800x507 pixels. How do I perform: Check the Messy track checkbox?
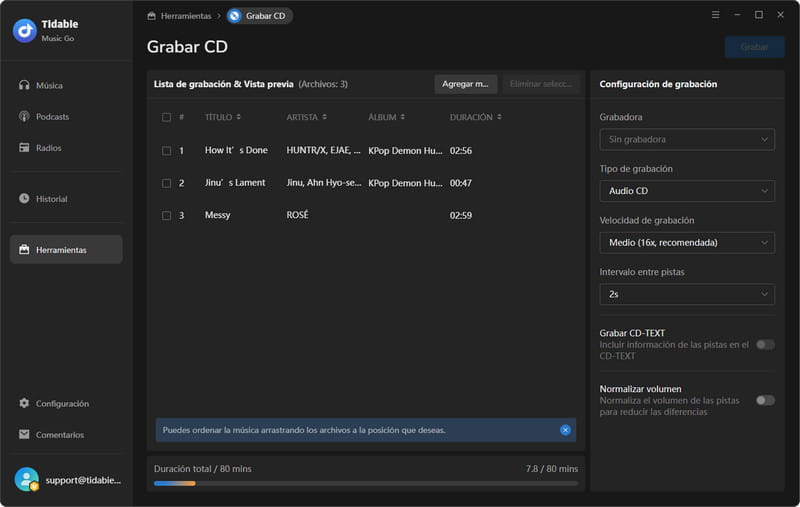[166, 216]
